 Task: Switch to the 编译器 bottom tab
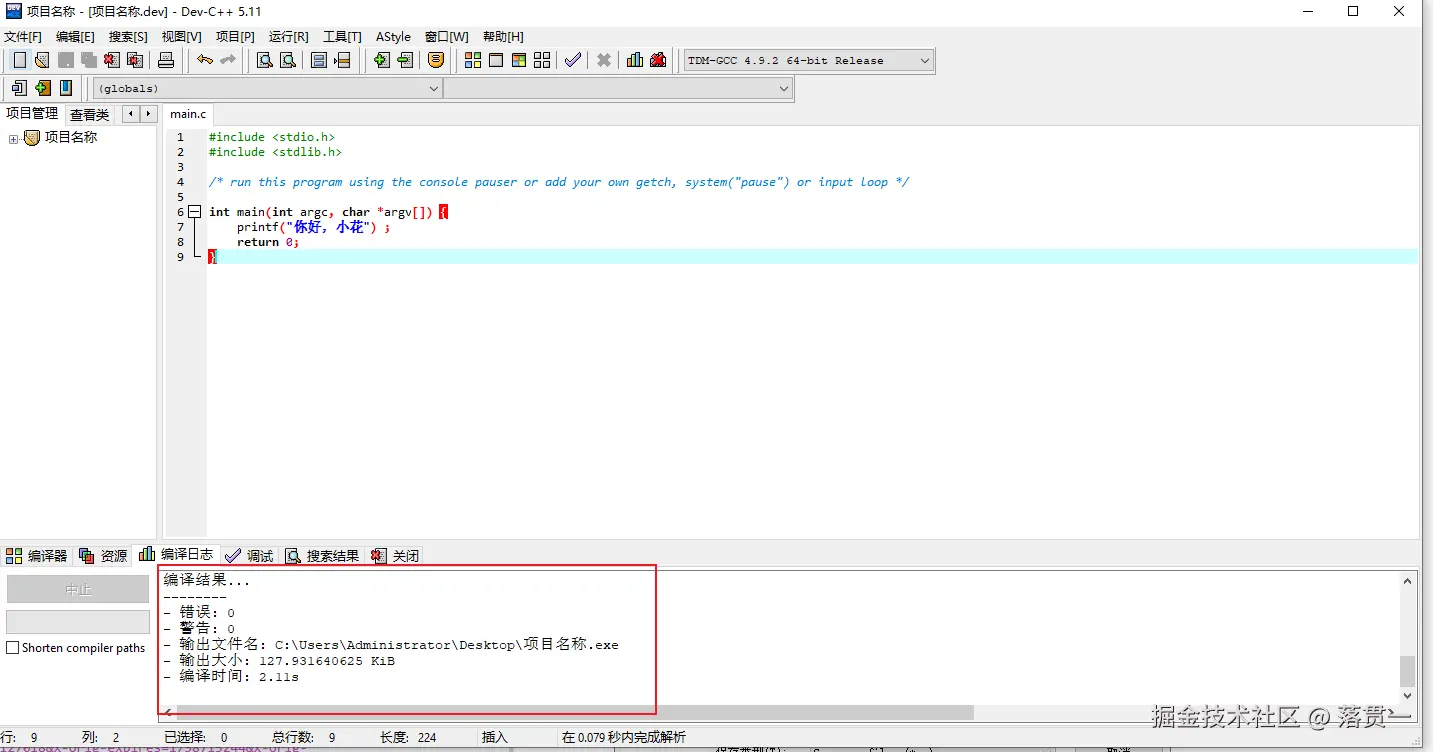tap(37, 556)
